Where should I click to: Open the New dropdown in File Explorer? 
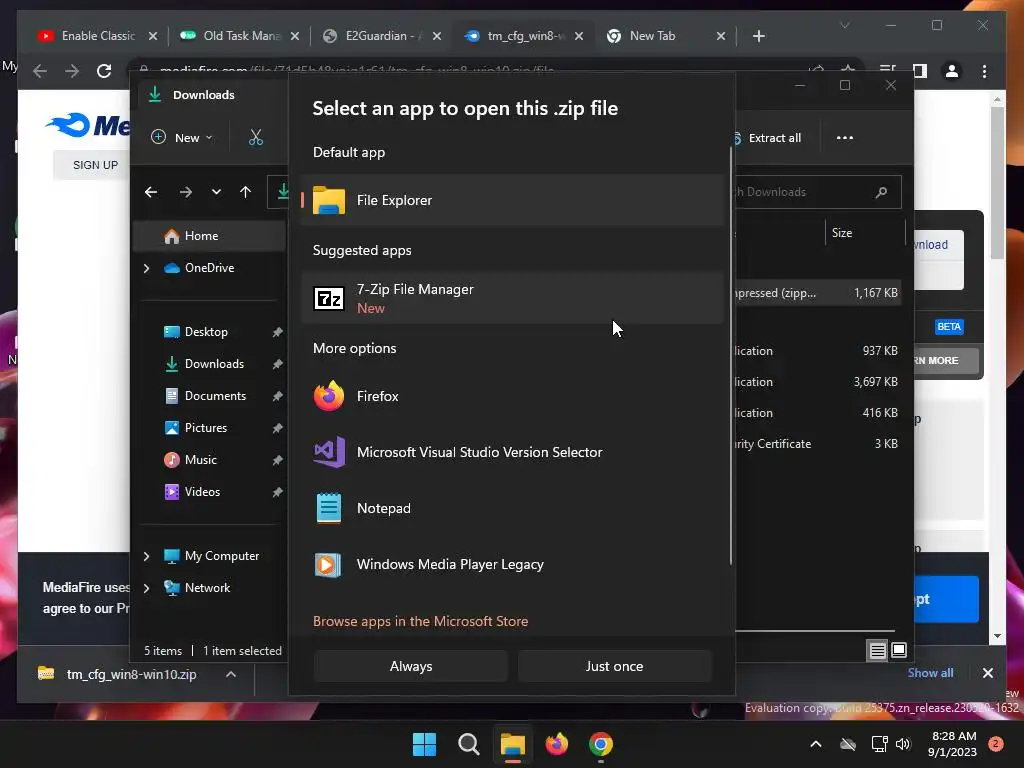click(182, 137)
